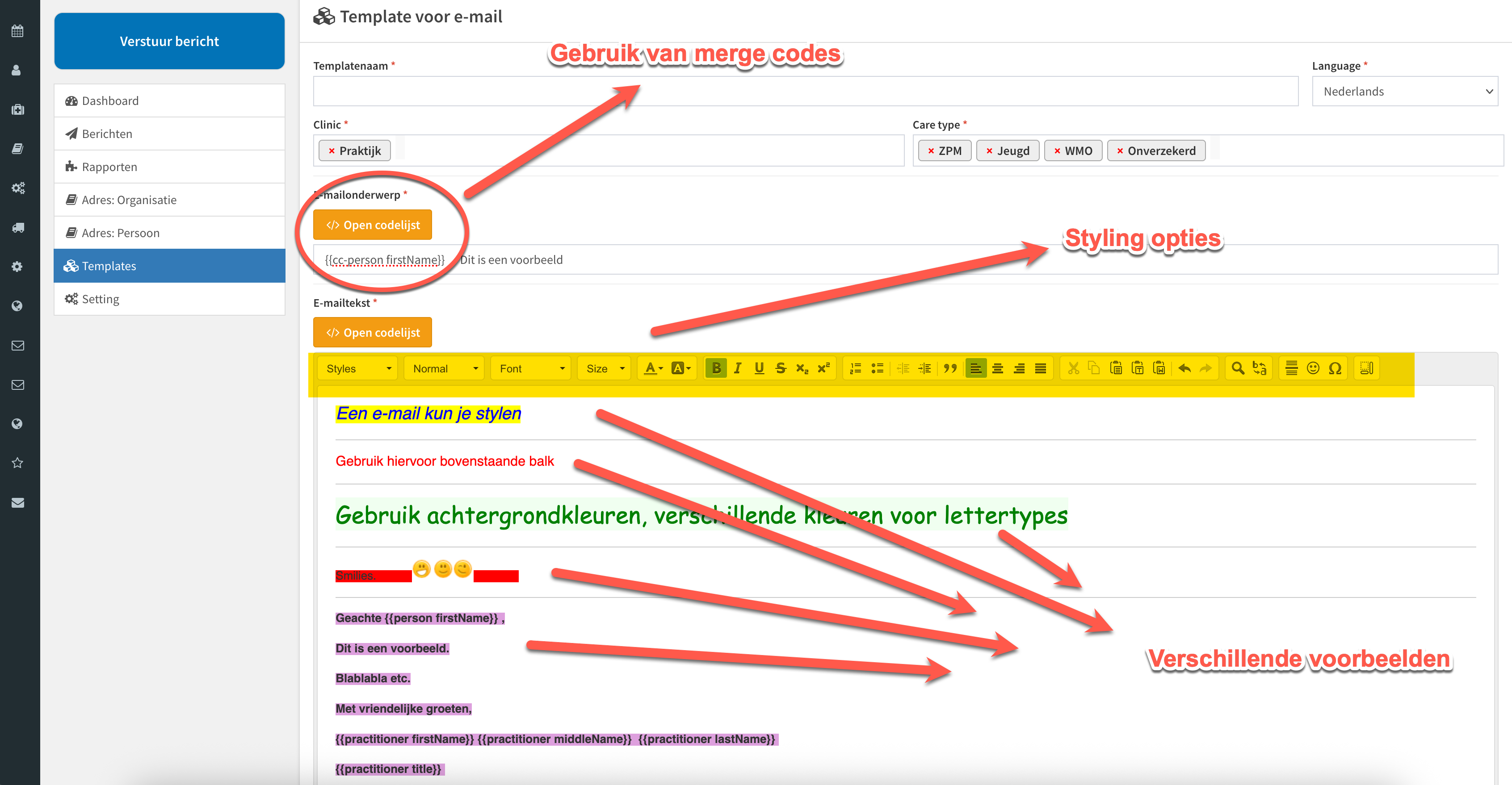The image size is (1512, 785).
Task: Undo the last edit
Action: pyautogui.click(x=1184, y=368)
